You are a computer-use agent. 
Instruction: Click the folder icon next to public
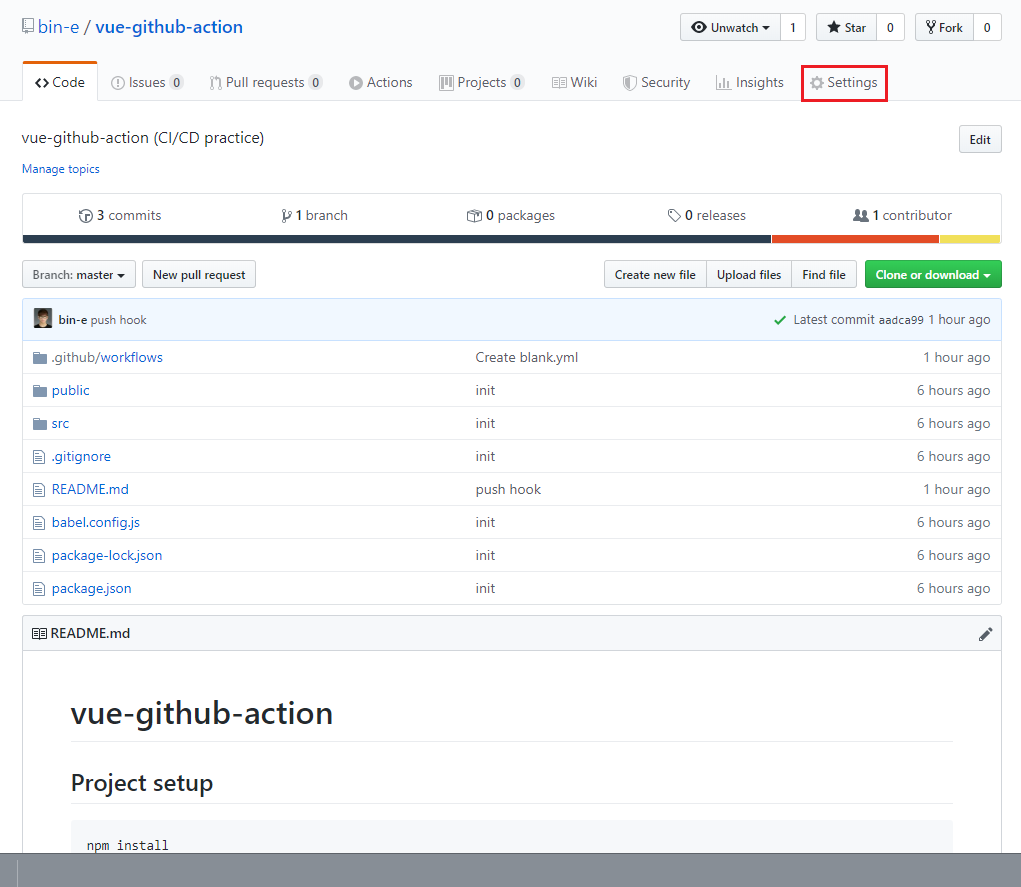click(x=40, y=391)
